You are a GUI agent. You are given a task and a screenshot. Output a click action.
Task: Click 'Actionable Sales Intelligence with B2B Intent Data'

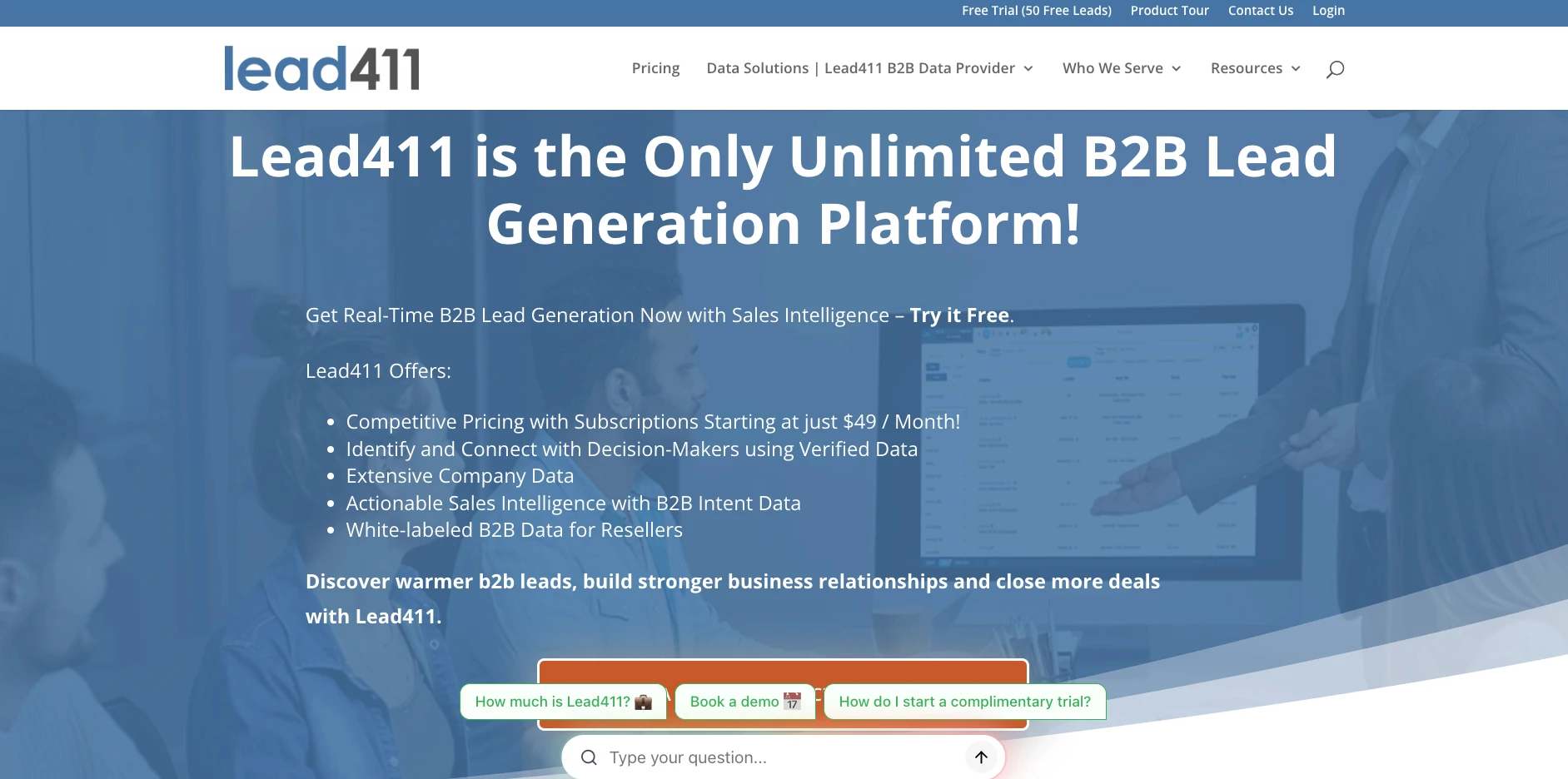[573, 504]
